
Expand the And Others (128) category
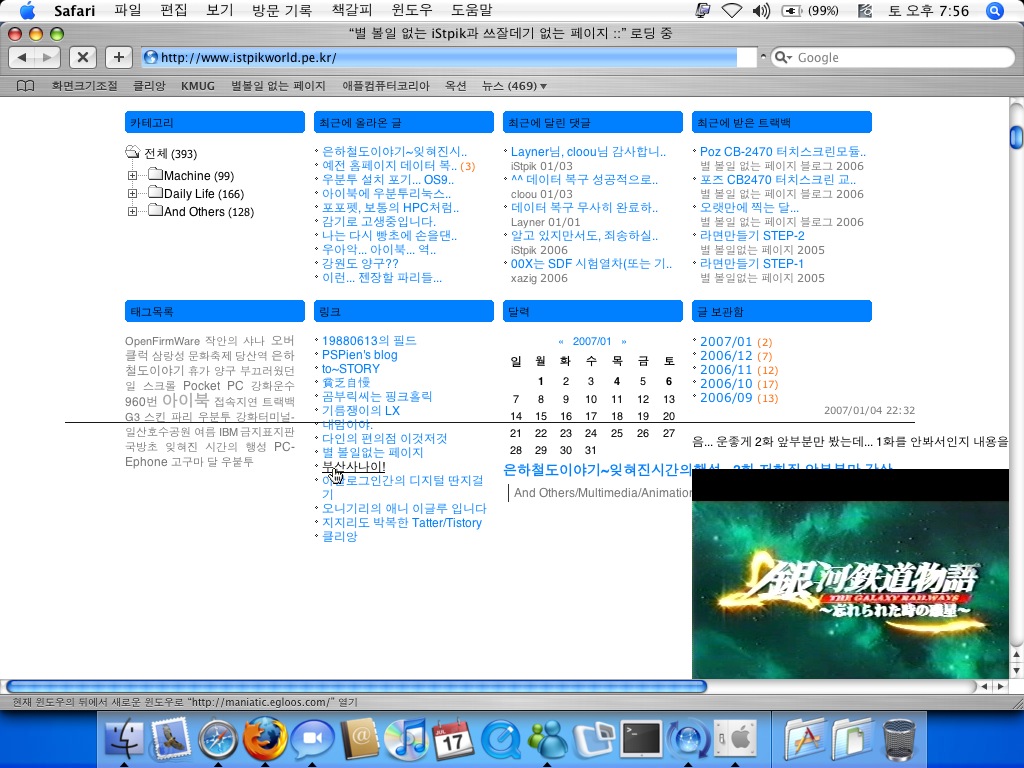pos(132,212)
